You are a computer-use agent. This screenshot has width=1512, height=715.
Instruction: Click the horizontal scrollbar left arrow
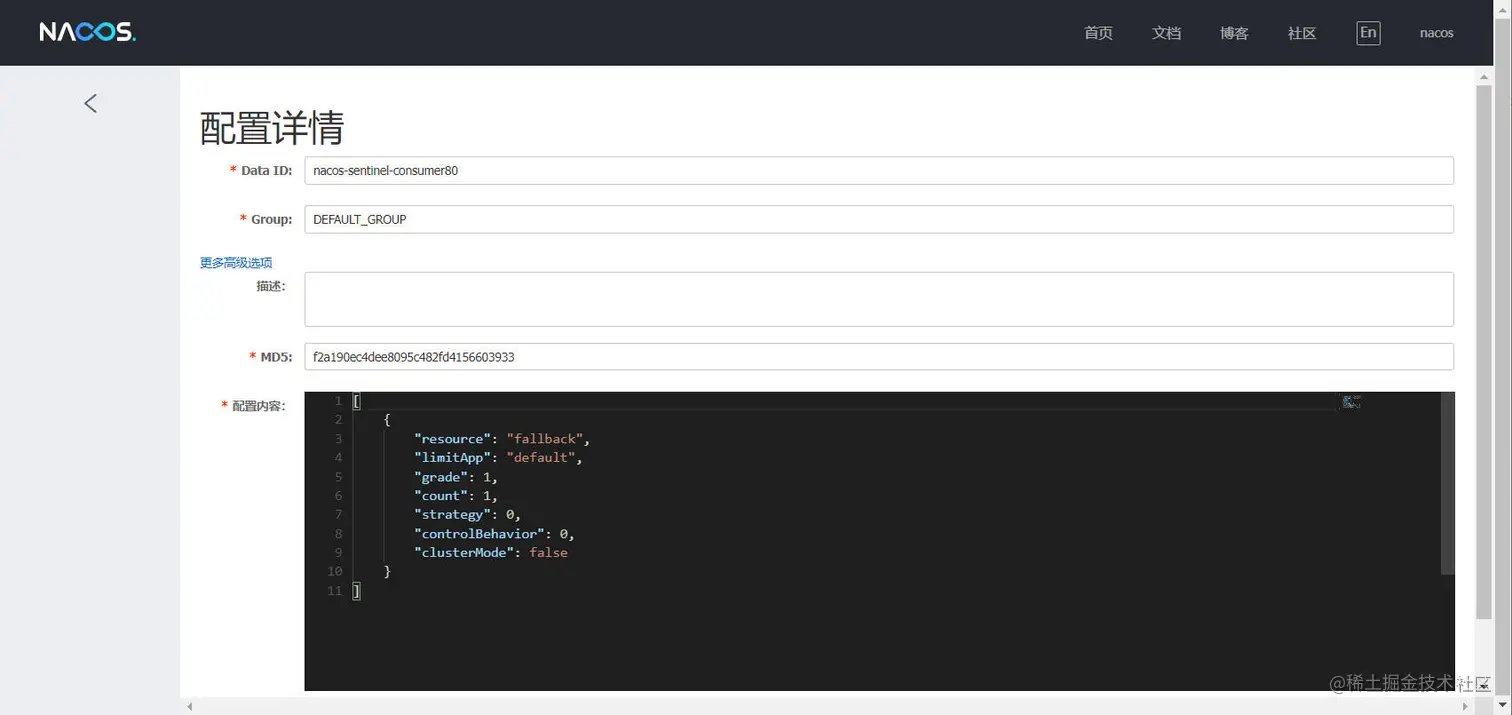[x=189, y=707]
